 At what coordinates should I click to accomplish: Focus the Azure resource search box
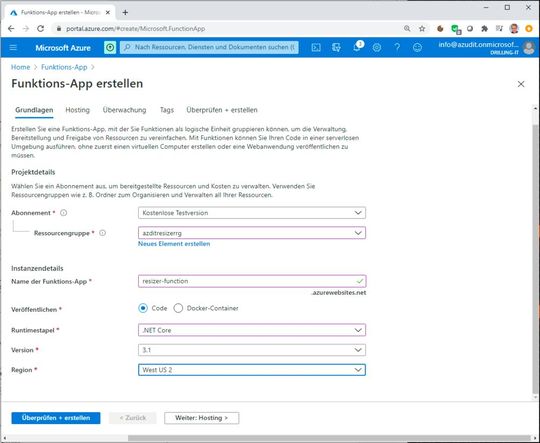[x=209, y=47]
